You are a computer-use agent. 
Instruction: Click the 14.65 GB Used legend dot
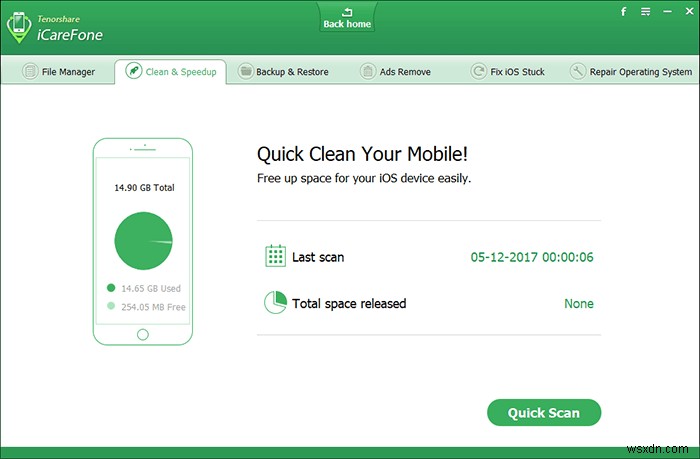[x=111, y=288]
